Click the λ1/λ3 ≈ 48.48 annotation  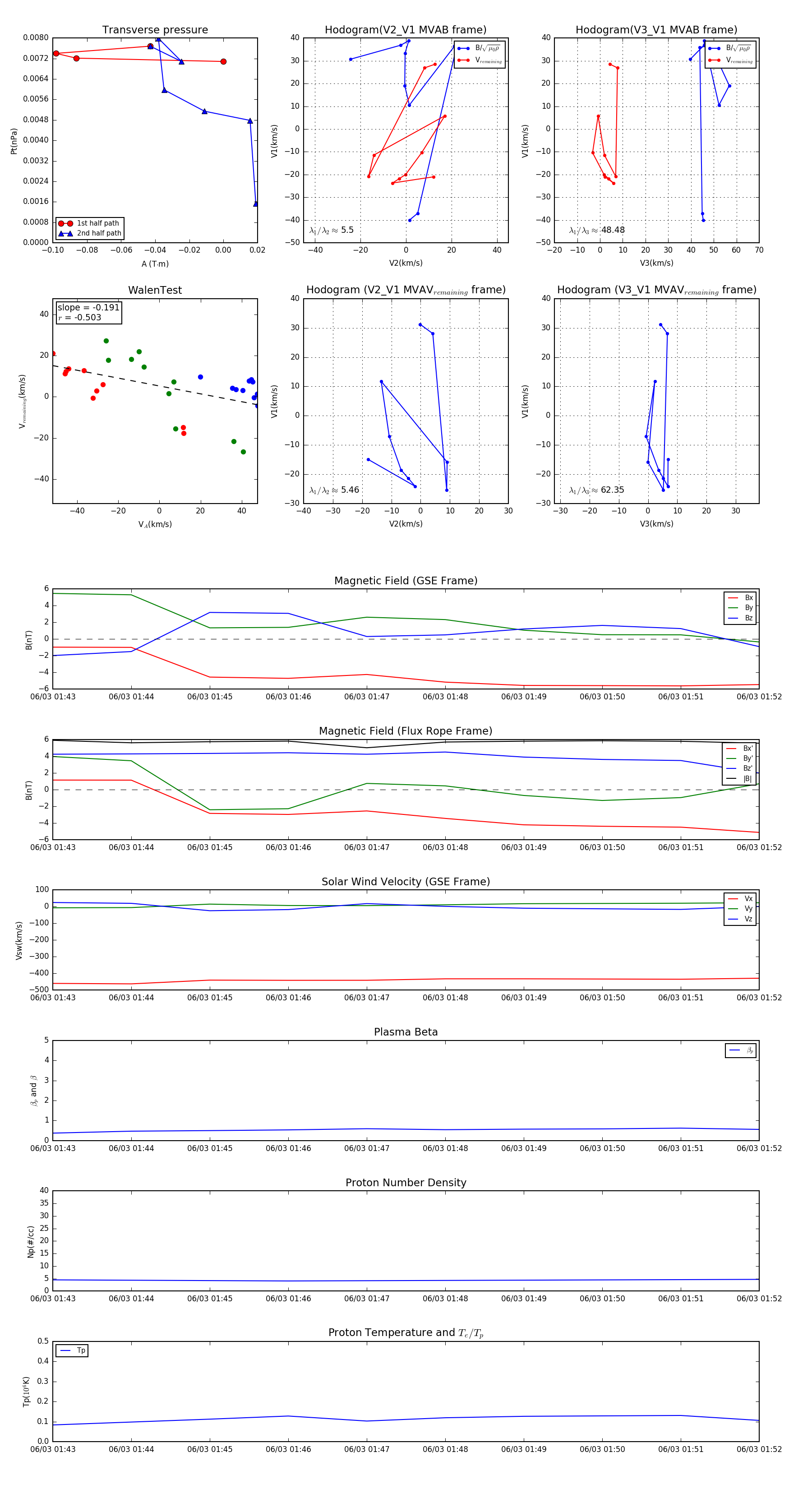point(597,230)
